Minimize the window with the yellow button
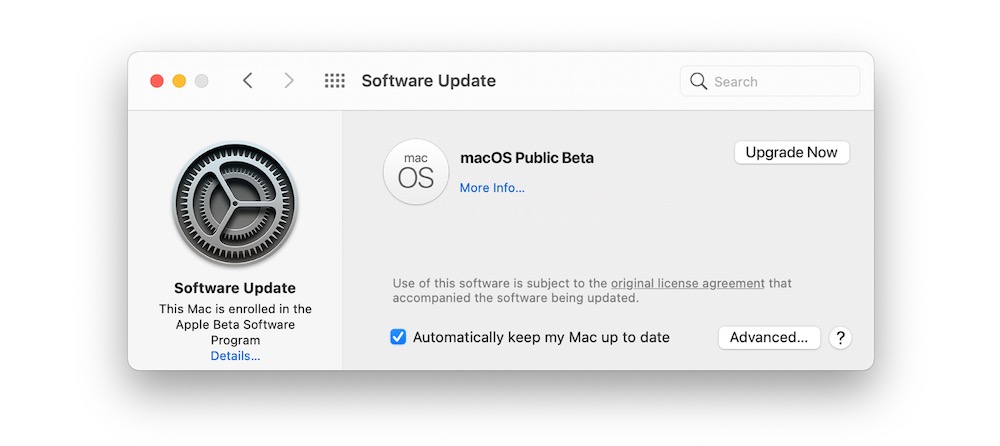 [179, 81]
